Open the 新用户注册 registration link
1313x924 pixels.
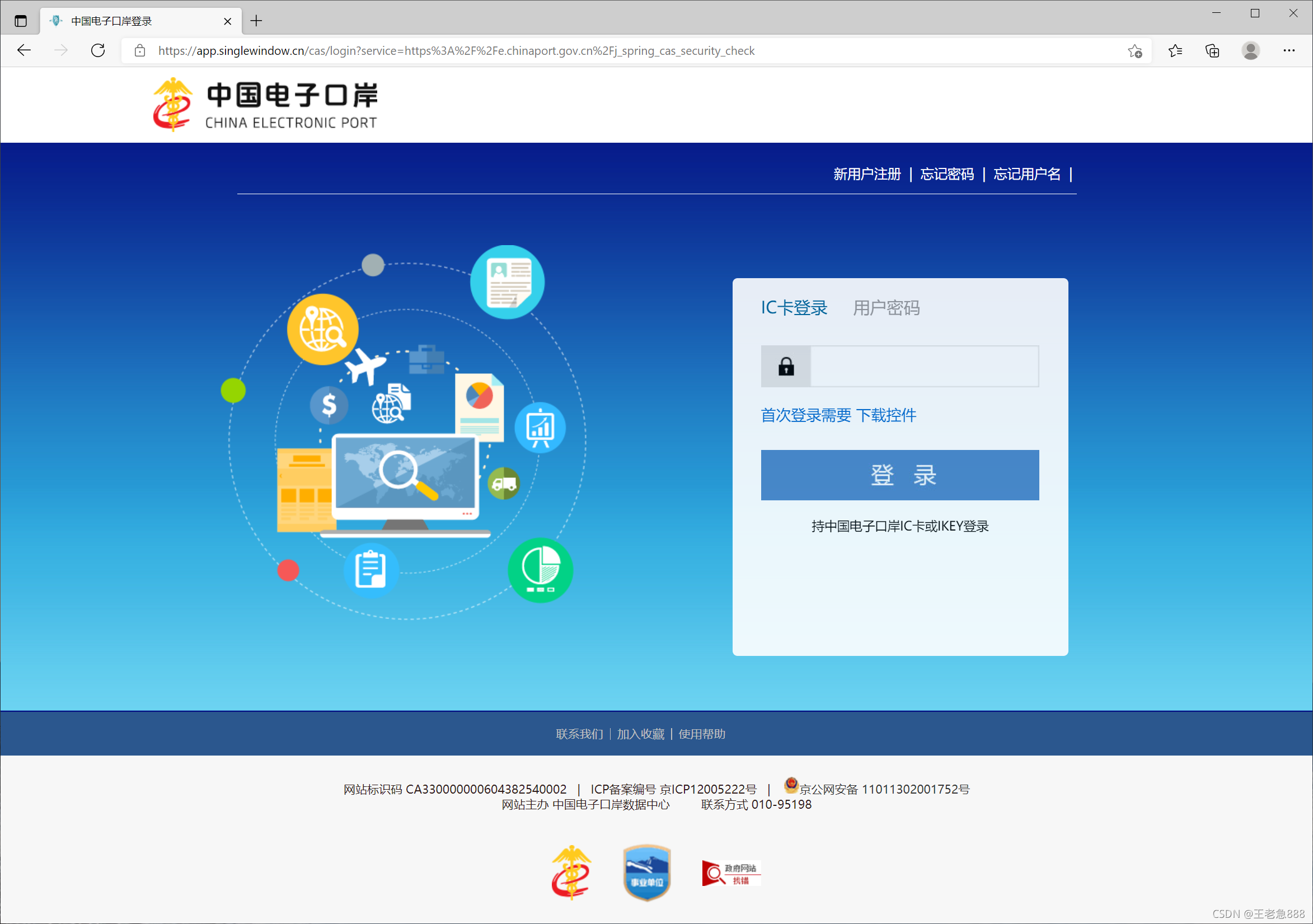pos(866,174)
